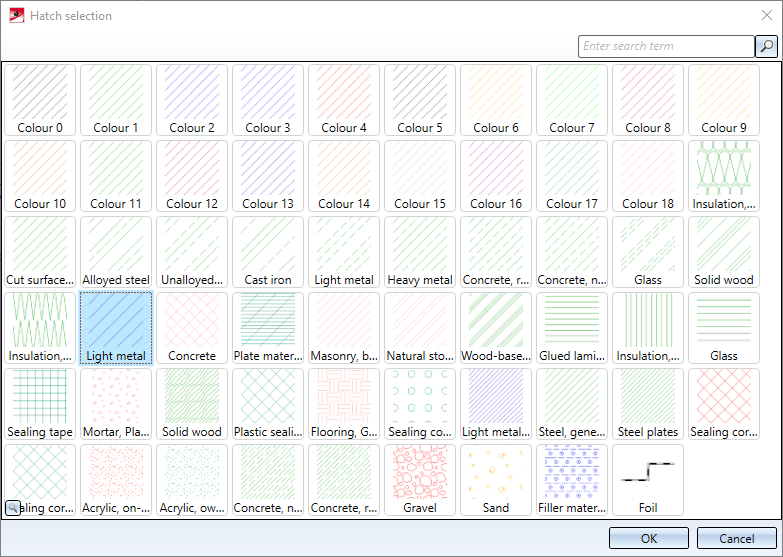Select the Plate mater... hatch

pos(268,328)
